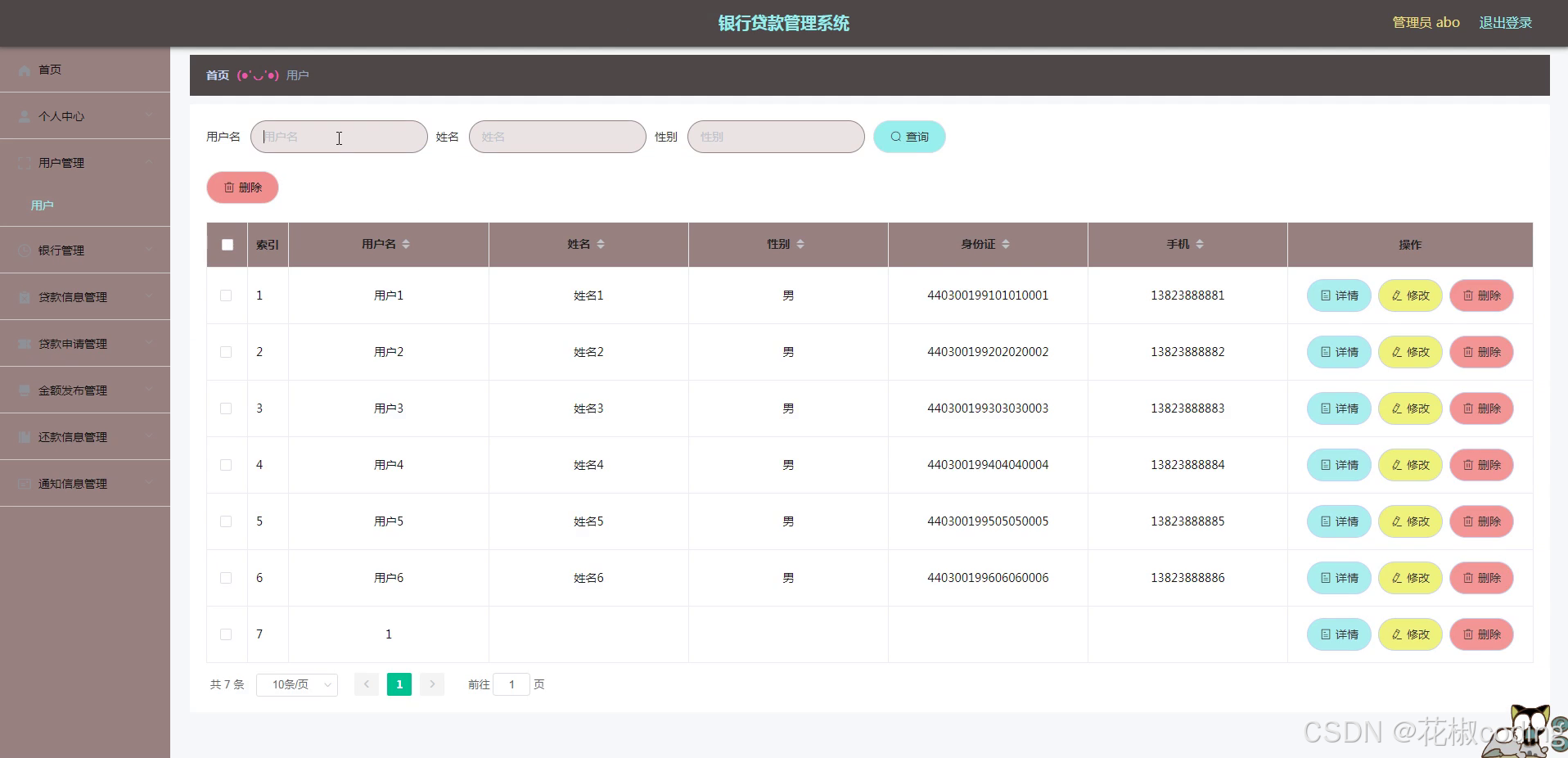Expand 贷款申请管理 menu chevron
This screenshot has width=1568, height=758.
coord(149,344)
